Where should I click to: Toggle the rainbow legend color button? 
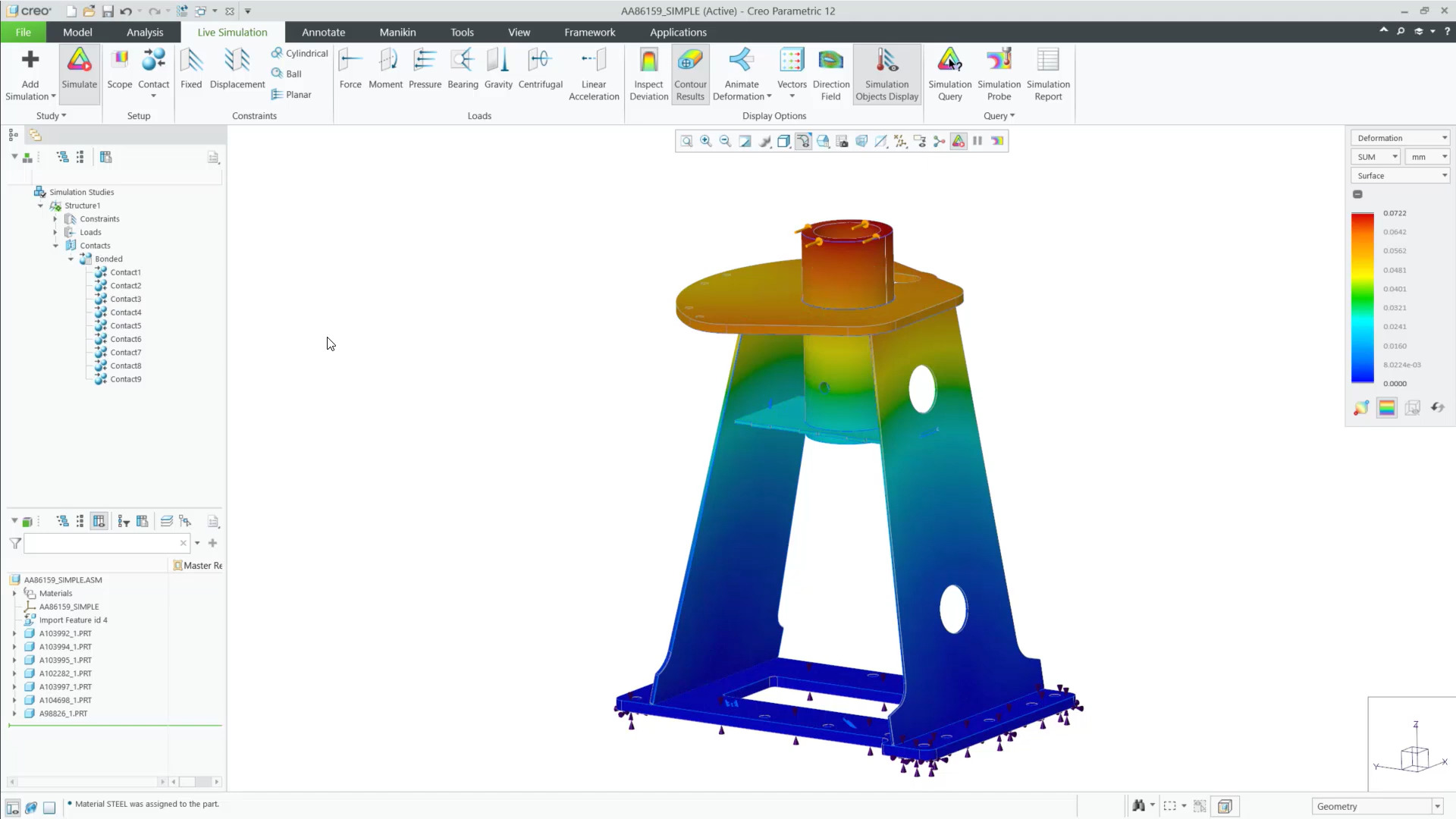pyautogui.click(x=1387, y=408)
